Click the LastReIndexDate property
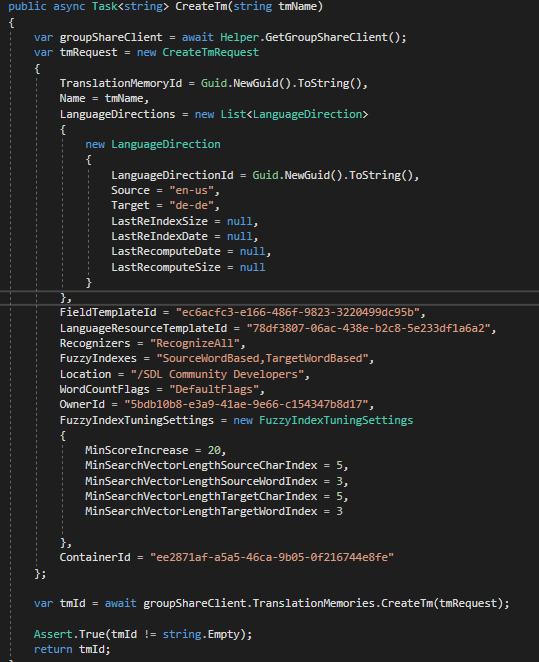 pyautogui.click(x=160, y=236)
